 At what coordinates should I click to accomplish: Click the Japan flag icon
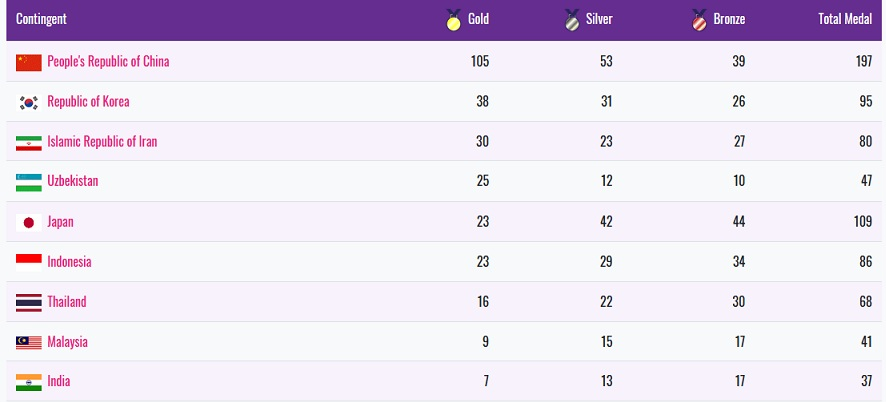29,222
